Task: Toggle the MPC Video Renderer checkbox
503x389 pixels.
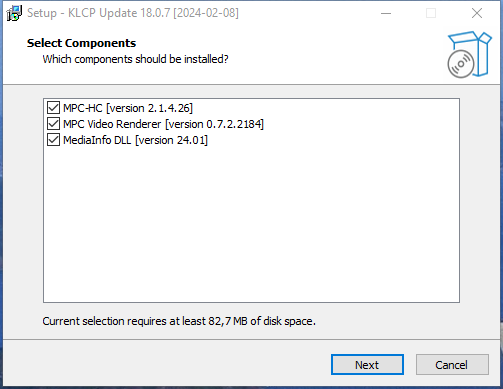Action: tap(53, 124)
